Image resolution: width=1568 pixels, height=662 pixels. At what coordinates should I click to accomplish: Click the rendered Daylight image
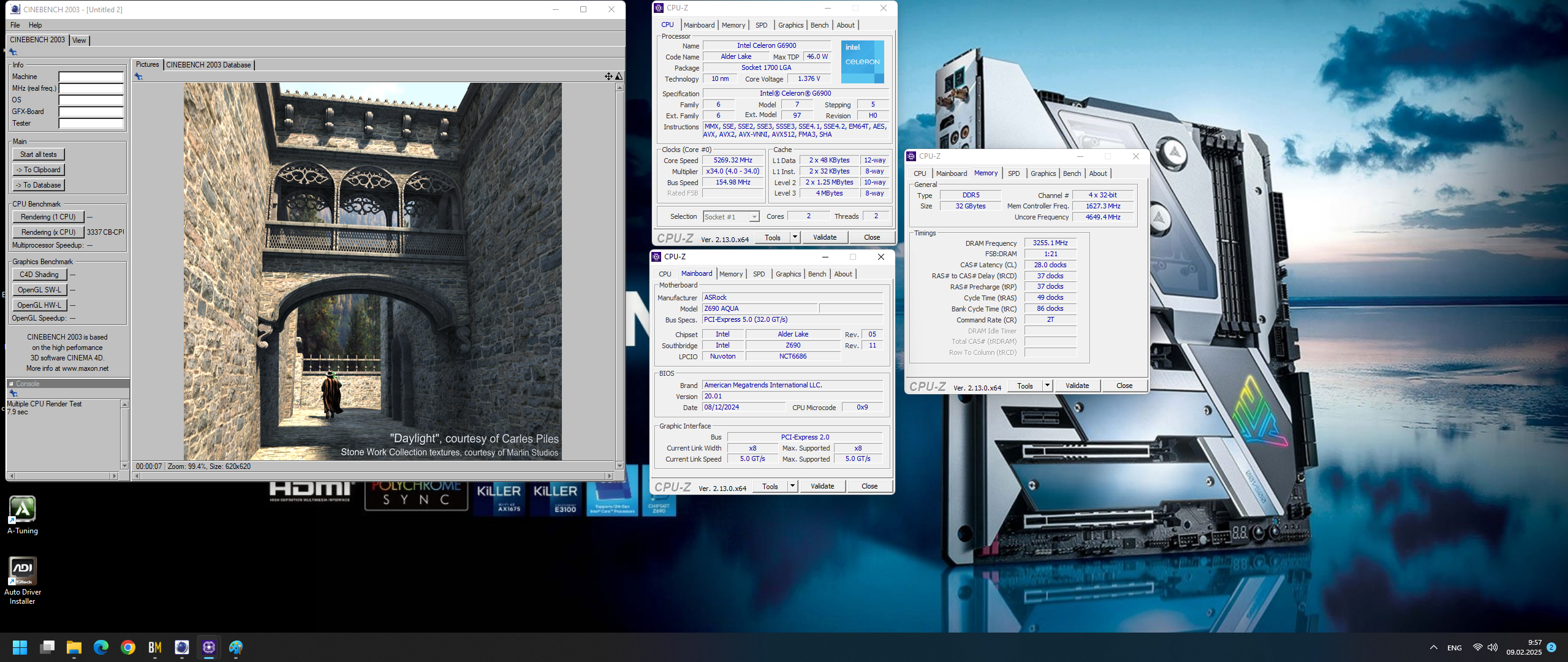coord(373,272)
